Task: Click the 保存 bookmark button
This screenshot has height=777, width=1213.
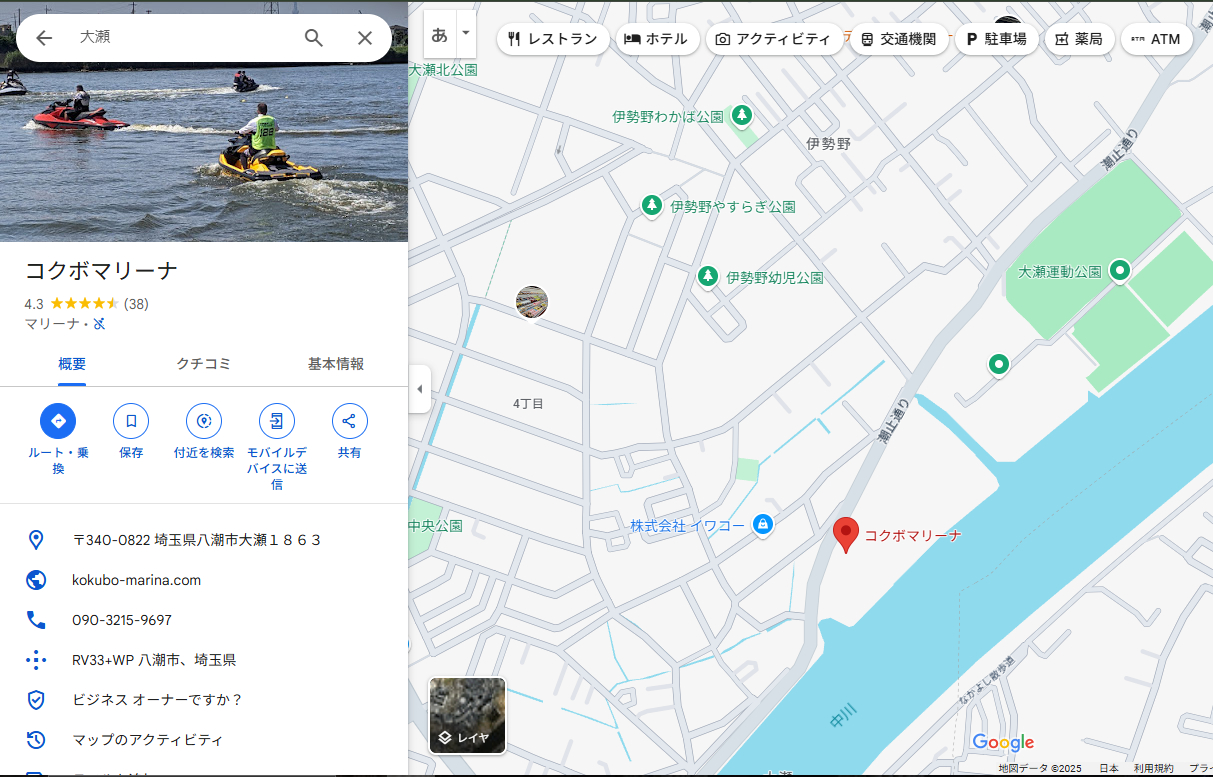Action: pos(131,421)
